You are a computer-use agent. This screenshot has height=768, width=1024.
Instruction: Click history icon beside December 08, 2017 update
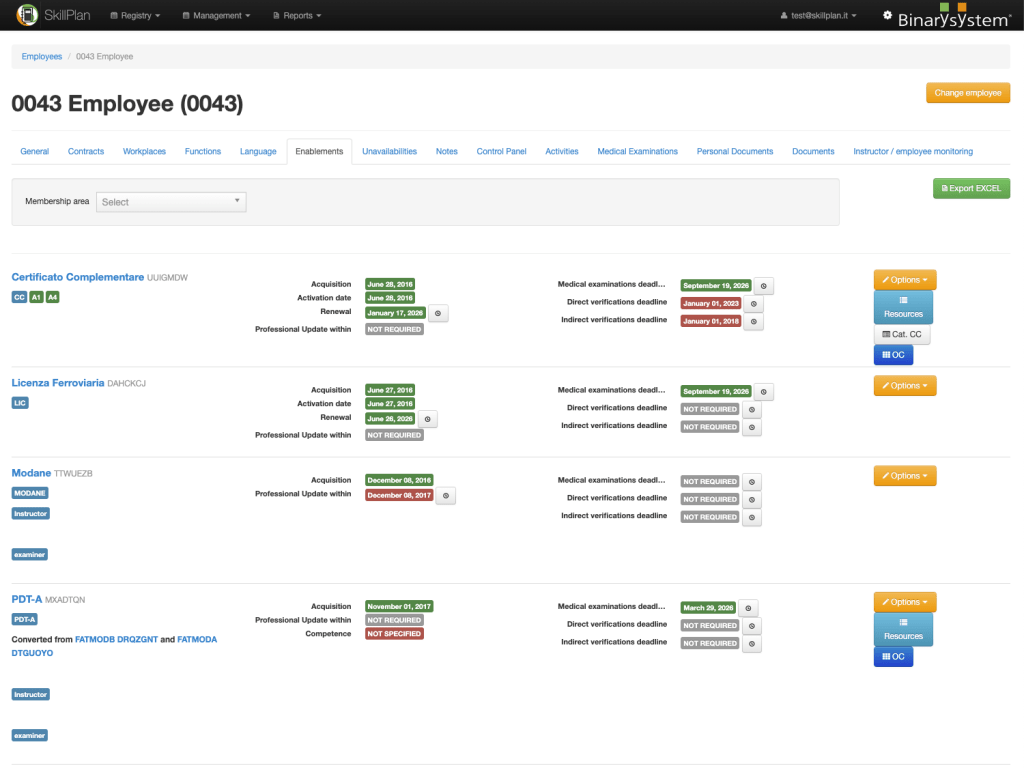click(x=446, y=496)
